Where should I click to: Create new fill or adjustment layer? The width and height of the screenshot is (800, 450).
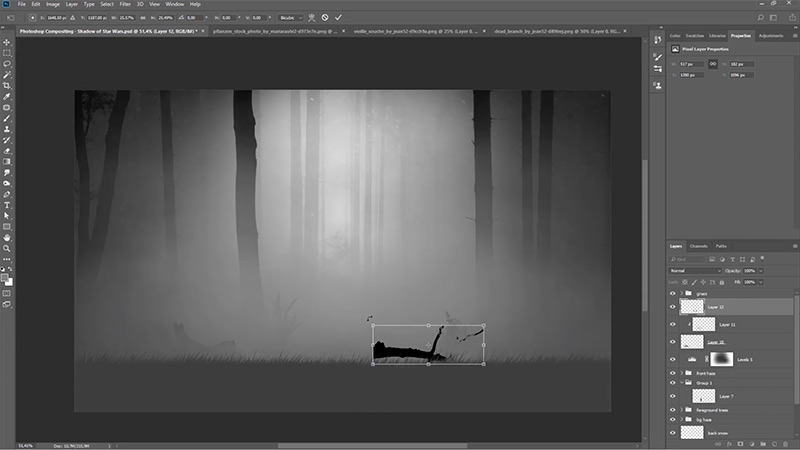coord(752,444)
